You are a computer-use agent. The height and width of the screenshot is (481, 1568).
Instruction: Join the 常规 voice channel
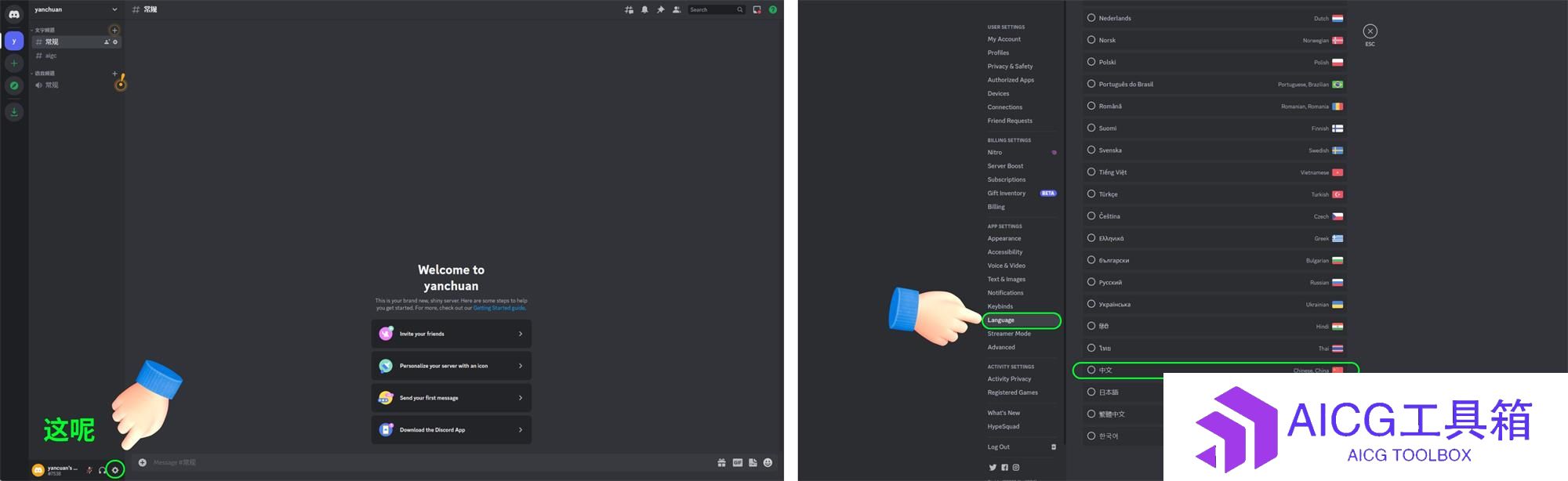(76, 85)
